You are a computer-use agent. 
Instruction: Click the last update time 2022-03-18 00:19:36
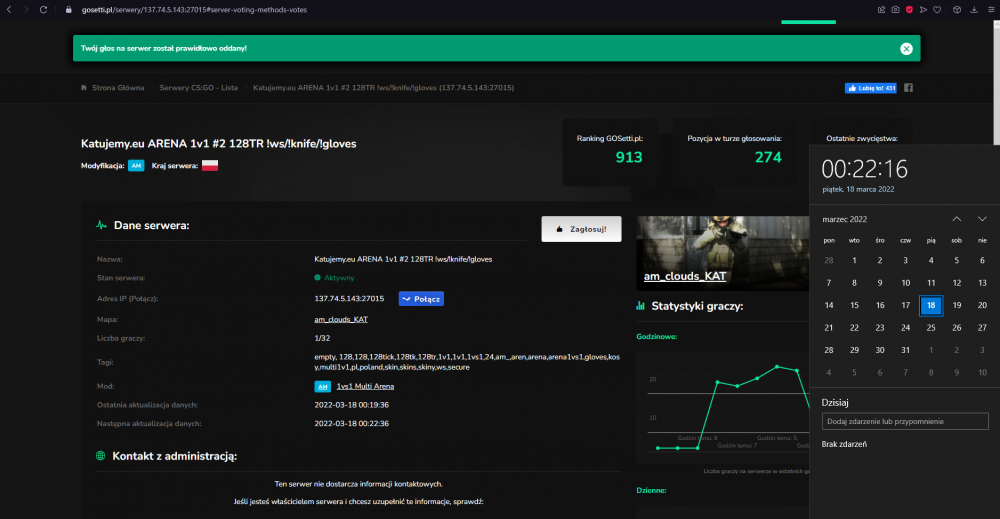pos(351,405)
